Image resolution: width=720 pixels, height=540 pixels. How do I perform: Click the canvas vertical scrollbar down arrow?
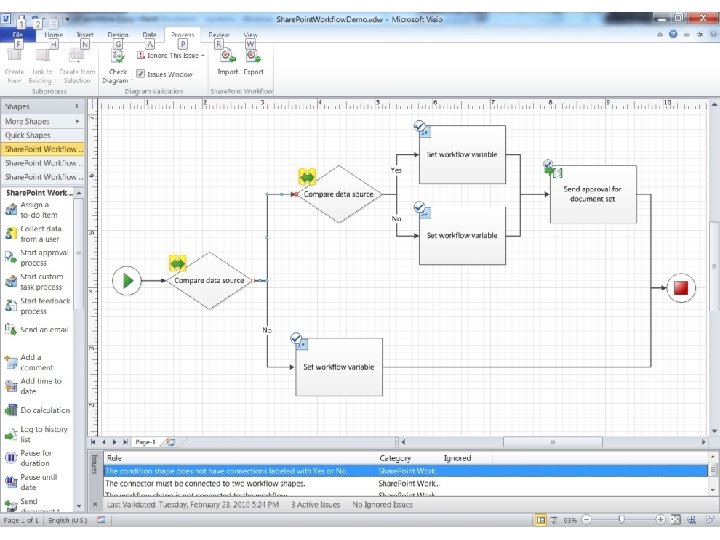pyautogui.click(x=714, y=431)
